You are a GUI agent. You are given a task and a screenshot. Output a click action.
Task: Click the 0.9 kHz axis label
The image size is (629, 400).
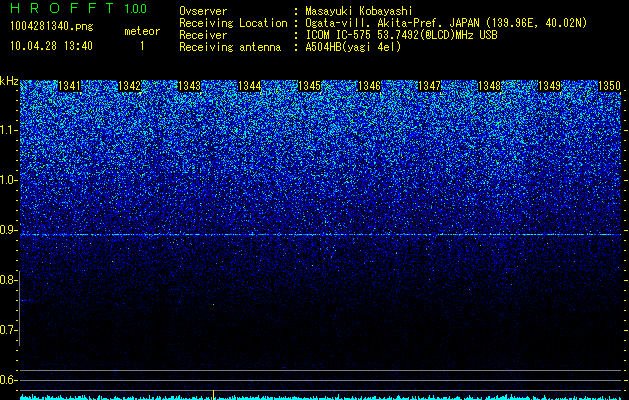coord(8,230)
